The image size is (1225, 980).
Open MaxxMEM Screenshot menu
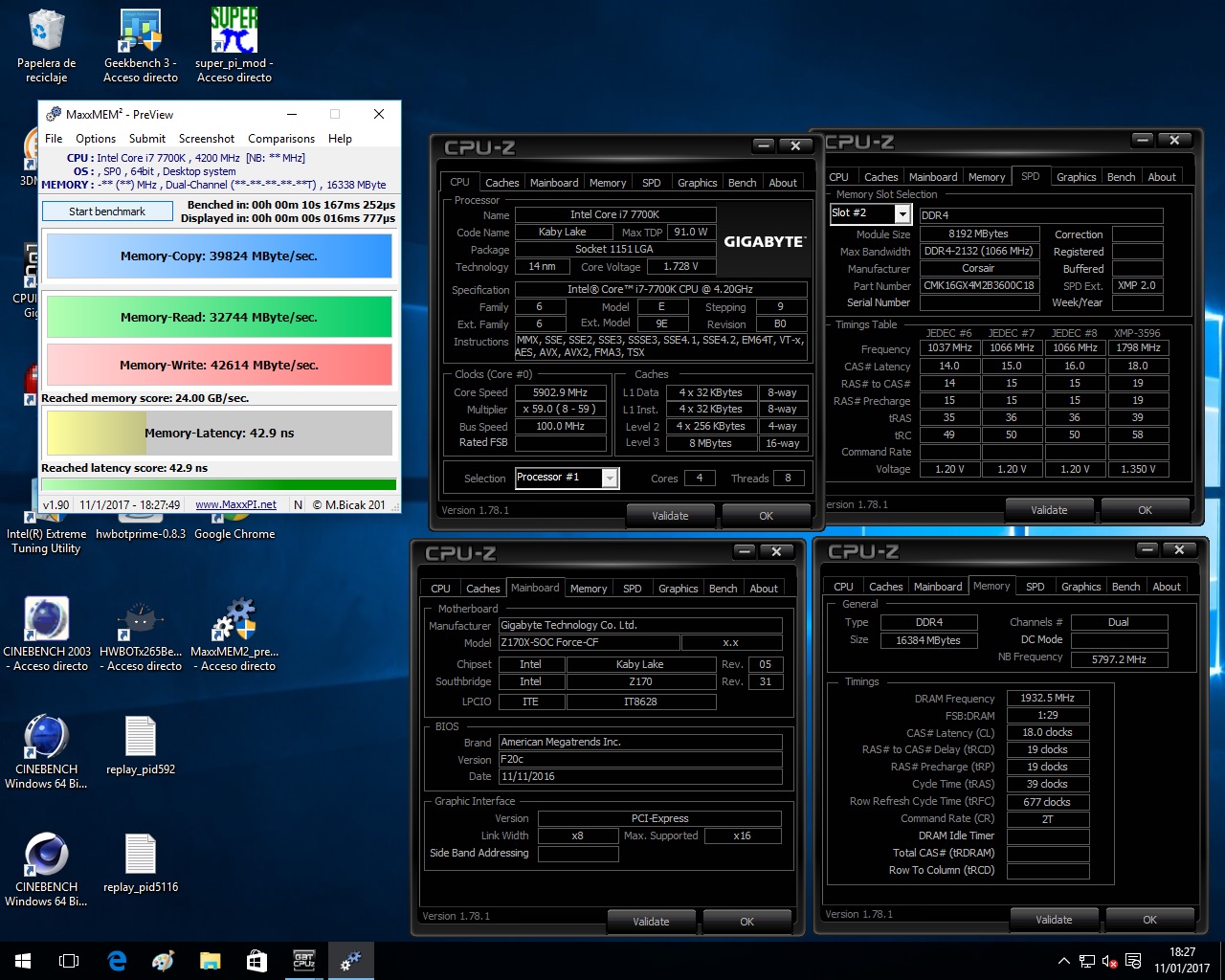[x=207, y=138]
